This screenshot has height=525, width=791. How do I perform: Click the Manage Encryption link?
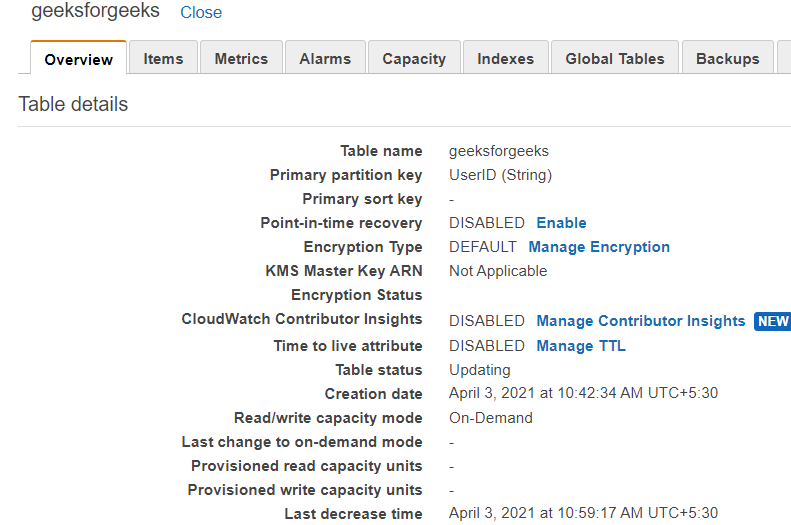tap(599, 247)
